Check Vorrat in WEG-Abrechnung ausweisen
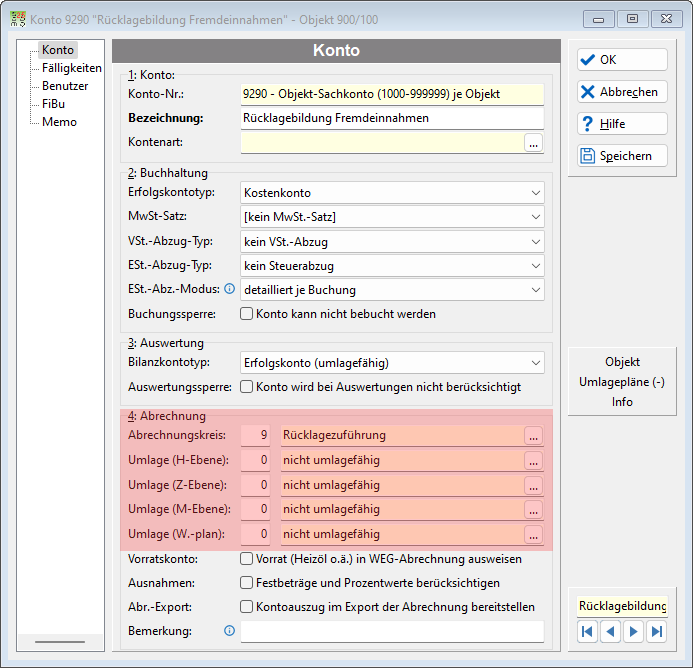This screenshot has width=693, height=668. [x=246, y=559]
